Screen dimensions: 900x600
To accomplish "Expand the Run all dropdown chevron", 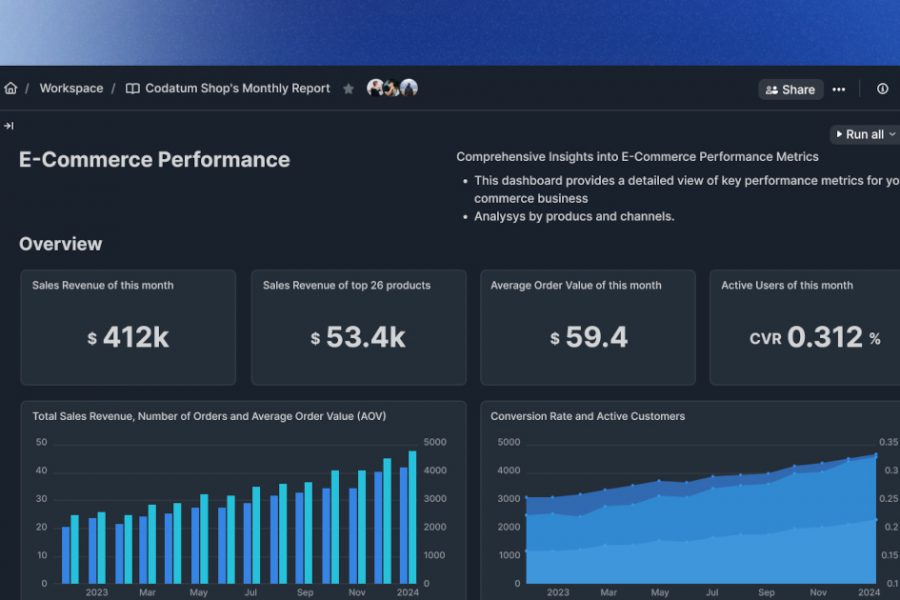I will coord(892,134).
